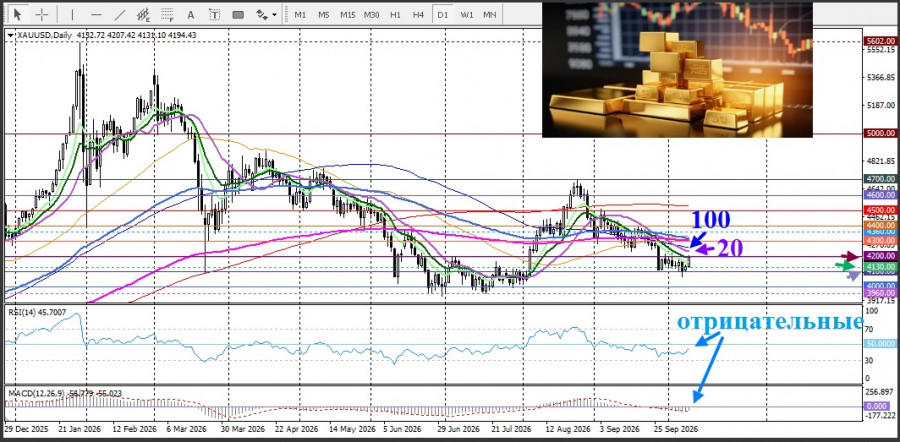Click the 4821.85 price axis value
Image resolution: width=900 pixels, height=442 pixels.
click(882, 161)
